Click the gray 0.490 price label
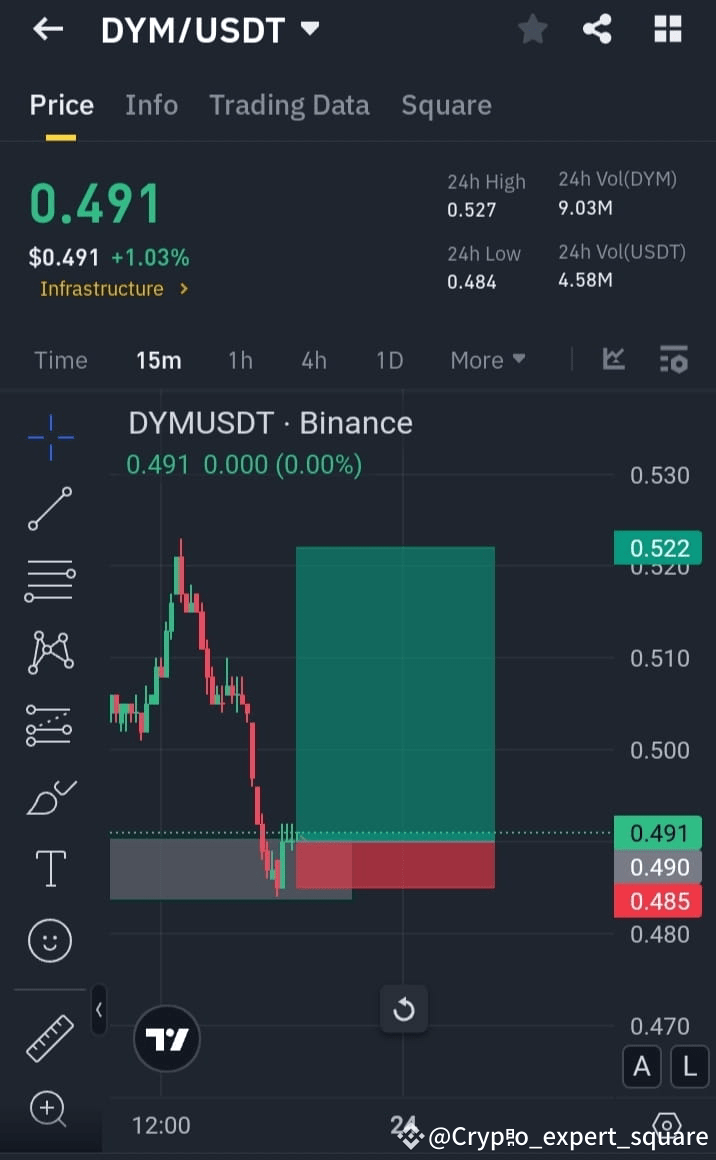The width and height of the screenshot is (716, 1160). pyautogui.click(x=658, y=867)
